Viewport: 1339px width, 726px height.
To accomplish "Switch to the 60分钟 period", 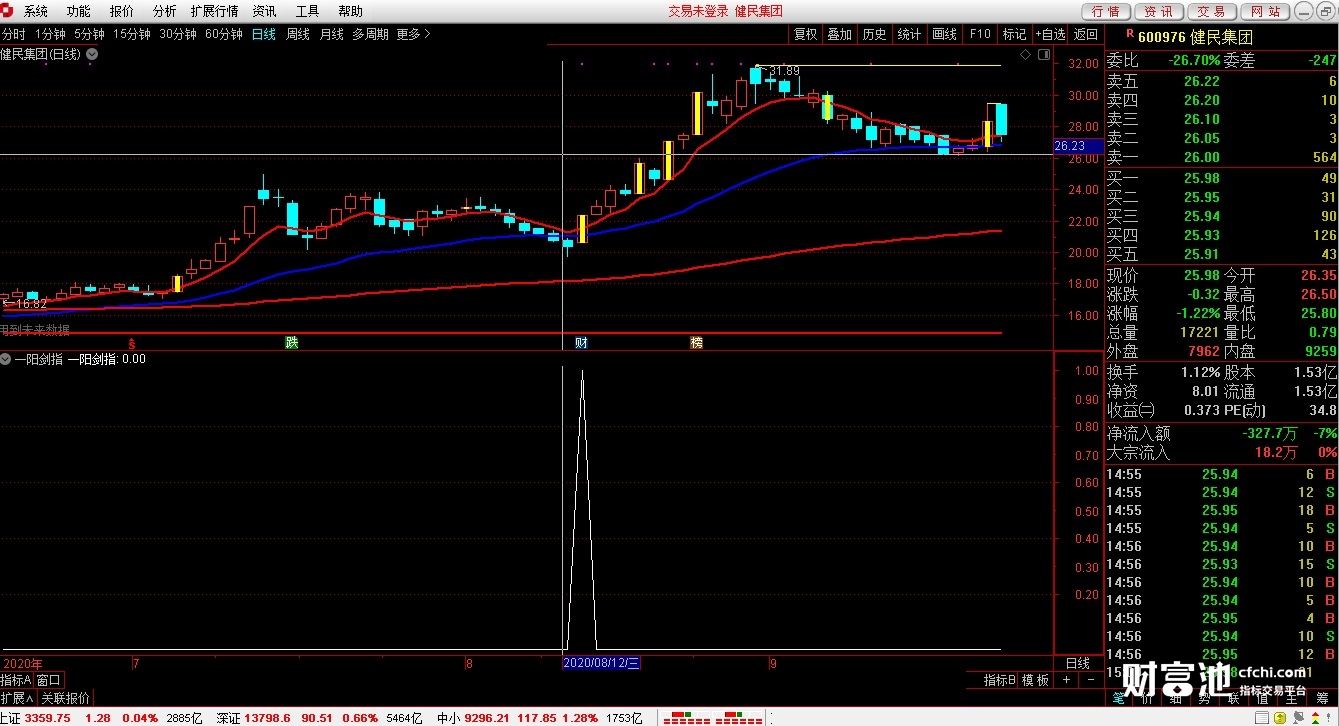I will [224, 34].
